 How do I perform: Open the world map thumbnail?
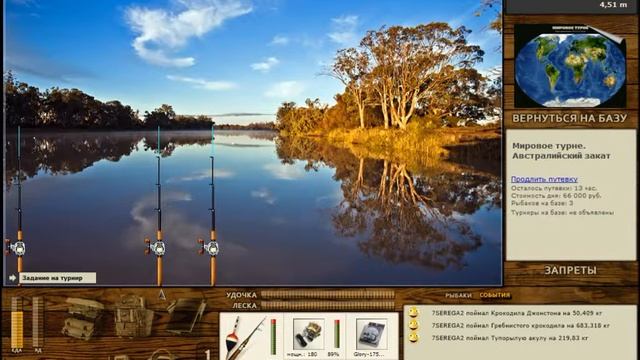(570, 66)
